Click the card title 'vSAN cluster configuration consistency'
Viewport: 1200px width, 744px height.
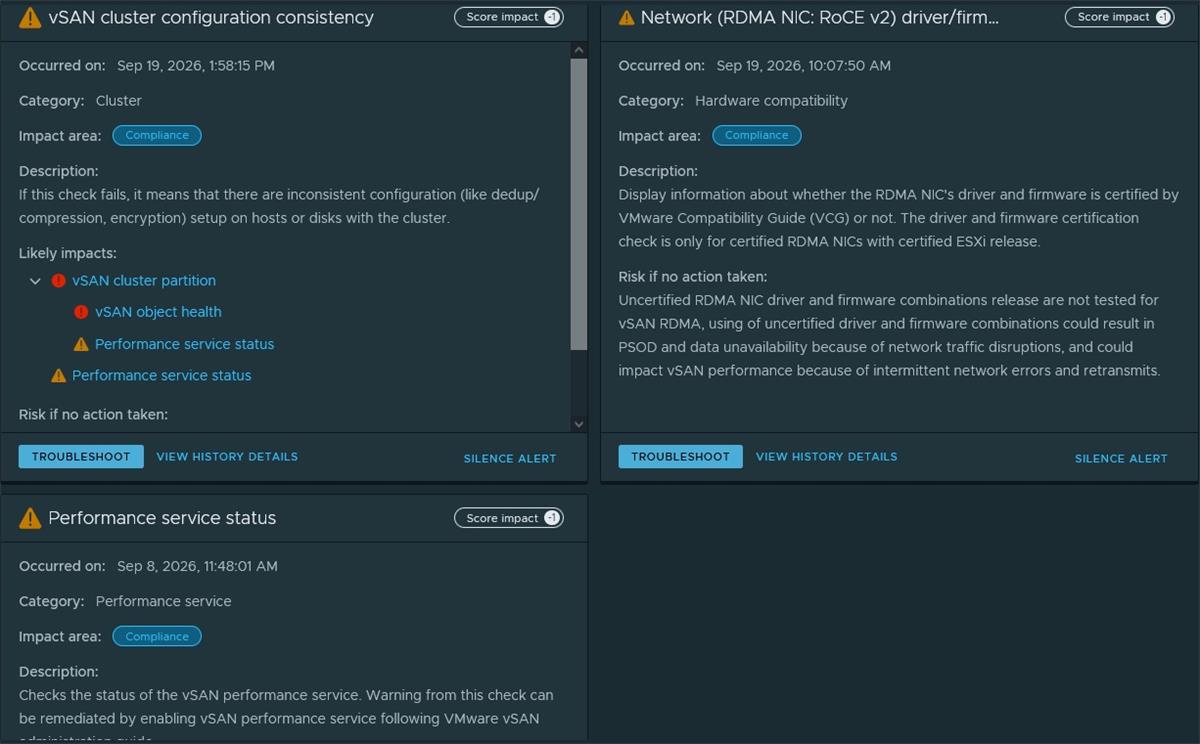211,17
